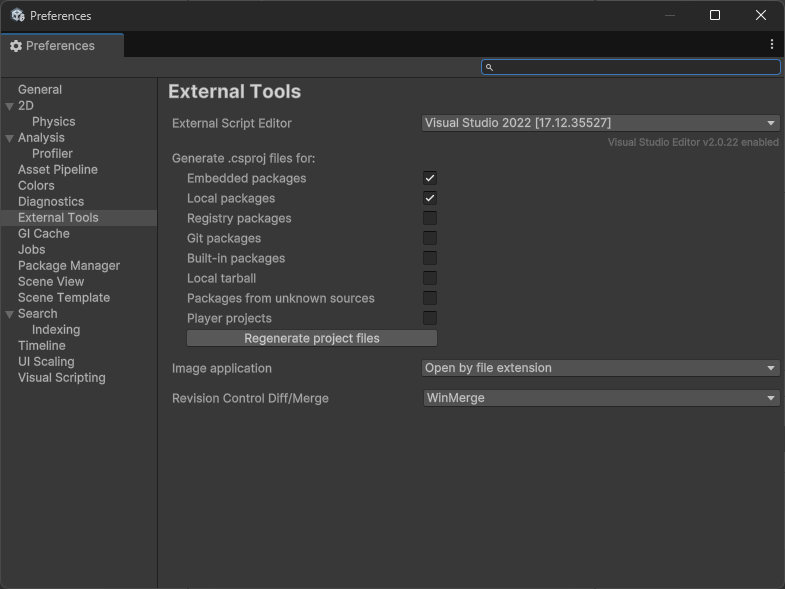
Task: Open External Script Editor dropdown
Action: pyautogui.click(x=600, y=123)
